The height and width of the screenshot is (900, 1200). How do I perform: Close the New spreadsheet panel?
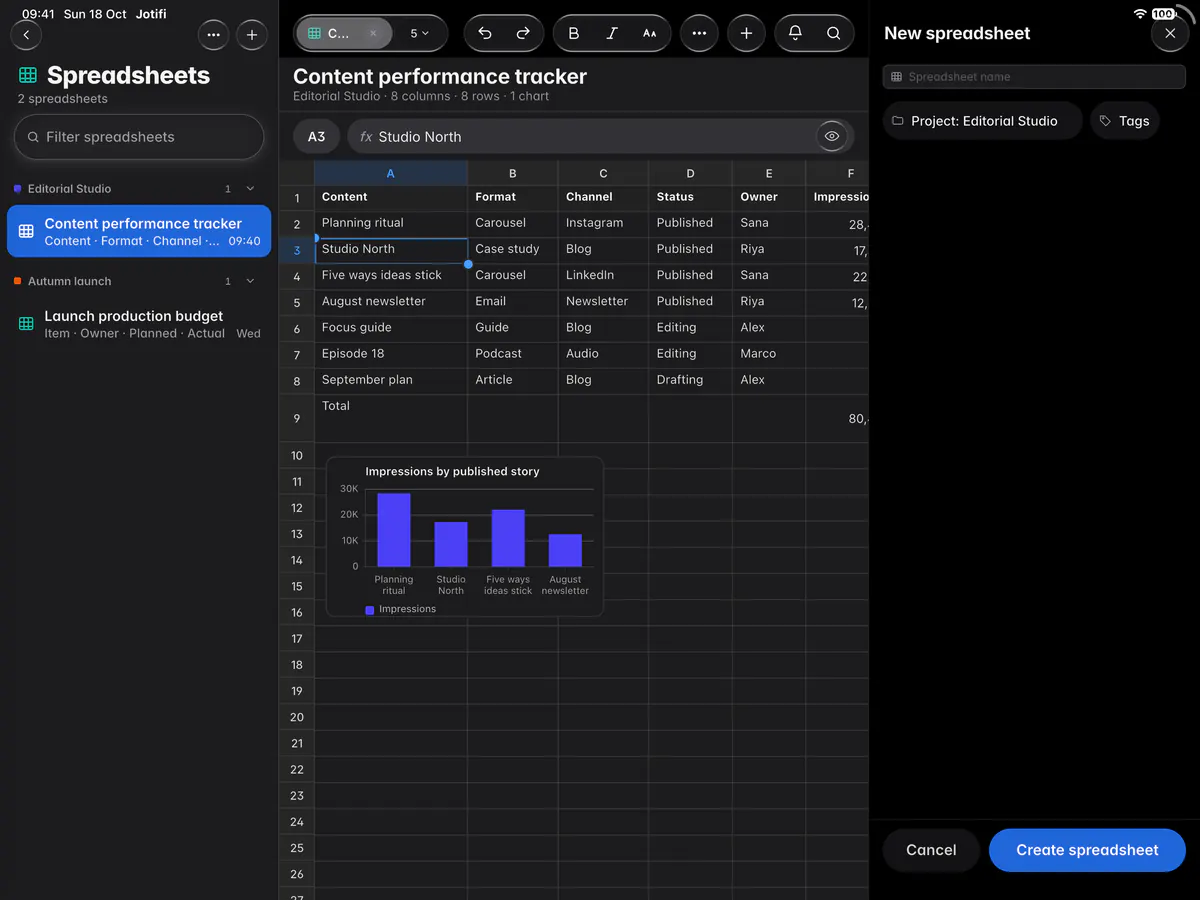(x=1170, y=33)
